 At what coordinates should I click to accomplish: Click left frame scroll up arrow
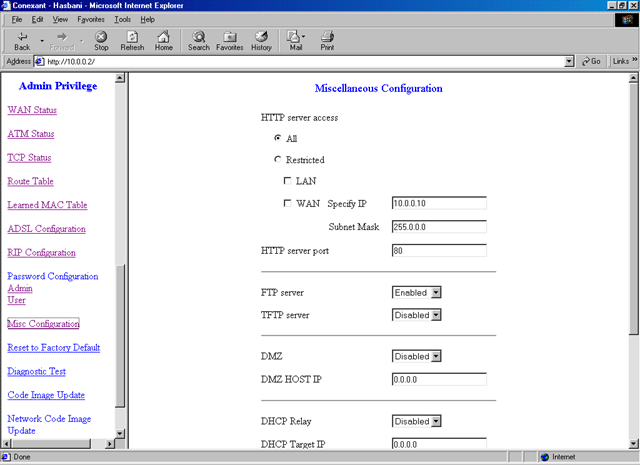120,78
